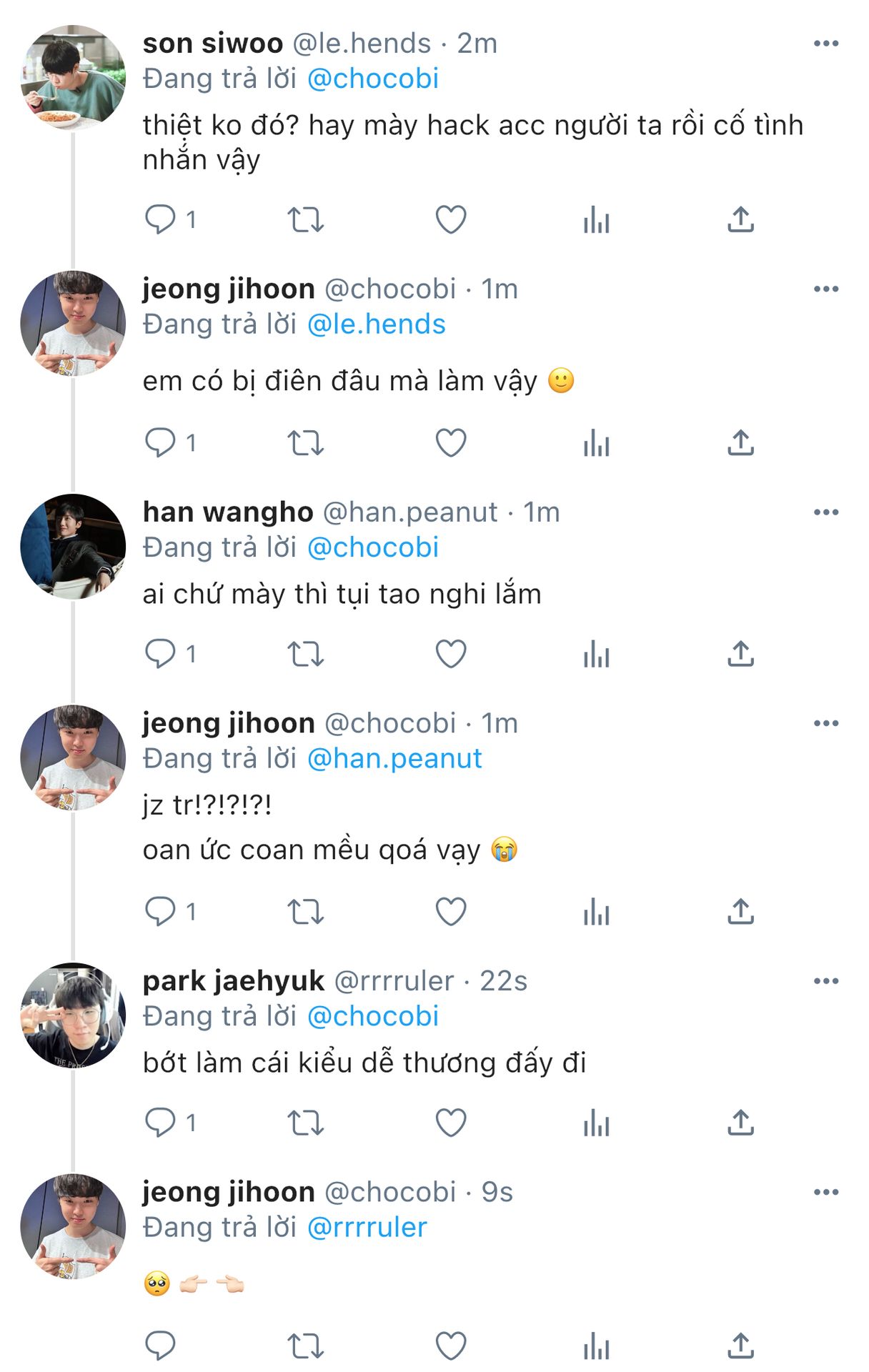Screen dimensions: 869x1372
Task: Open @le.hends mention link
Action: [x=376, y=324]
